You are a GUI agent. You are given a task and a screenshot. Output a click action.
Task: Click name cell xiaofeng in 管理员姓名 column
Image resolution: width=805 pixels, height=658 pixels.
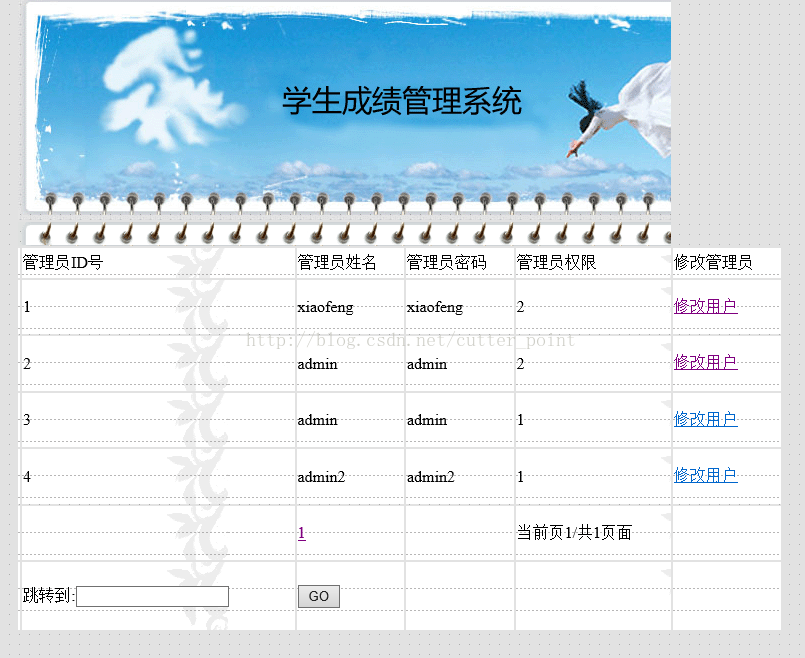coord(325,307)
